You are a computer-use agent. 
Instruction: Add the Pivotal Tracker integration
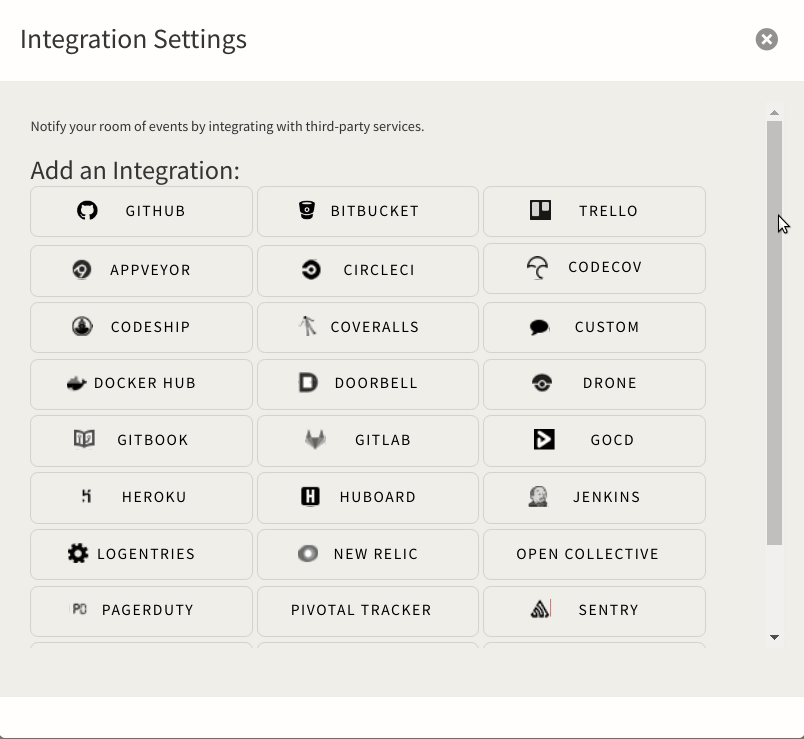pos(368,611)
